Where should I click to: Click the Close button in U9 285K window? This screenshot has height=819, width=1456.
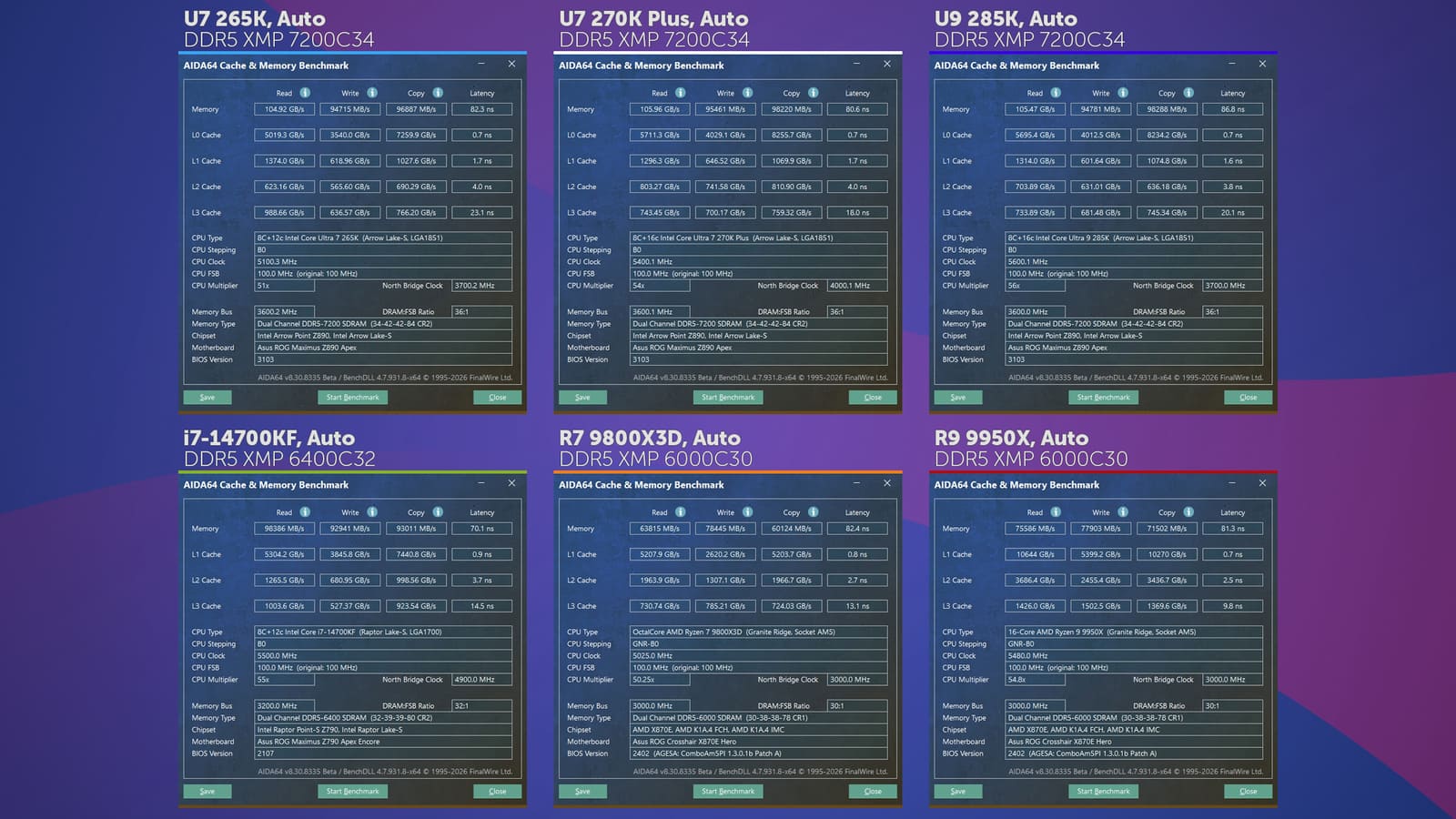click(1249, 398)
